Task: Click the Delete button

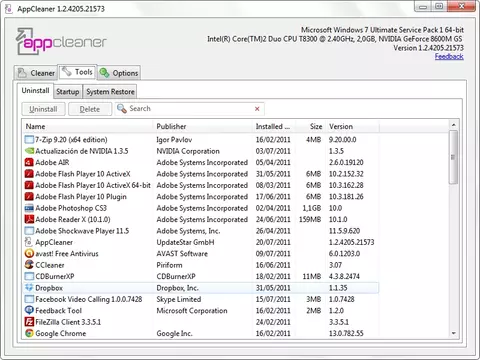Action: coord(90,109)
